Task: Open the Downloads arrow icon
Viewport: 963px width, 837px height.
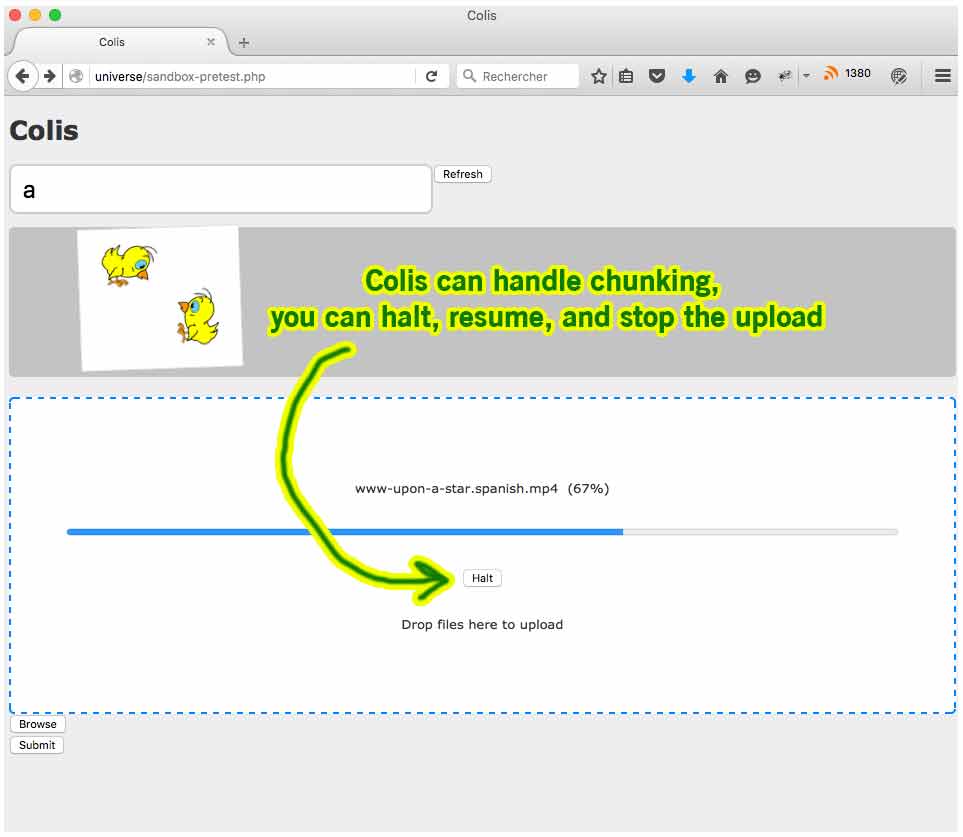Action: [689, 75]
